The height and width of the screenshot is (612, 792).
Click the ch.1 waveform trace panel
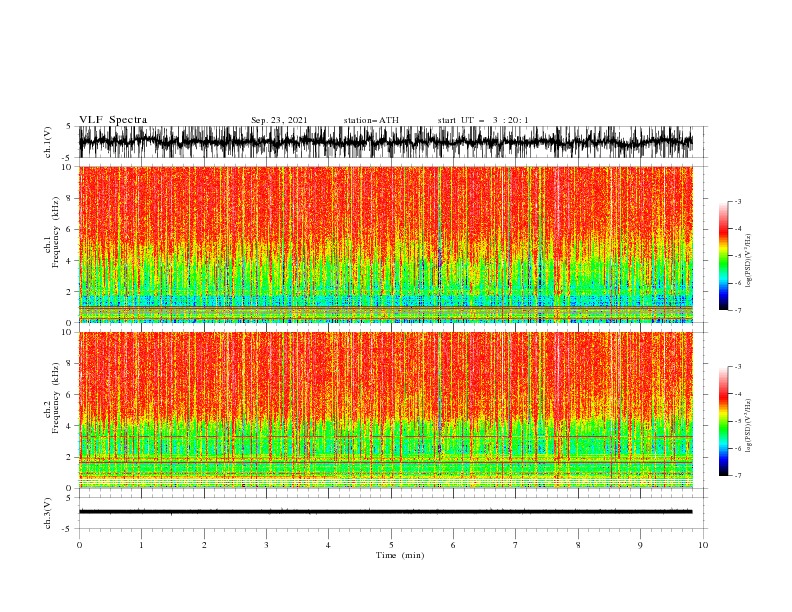tap(392, 142)
